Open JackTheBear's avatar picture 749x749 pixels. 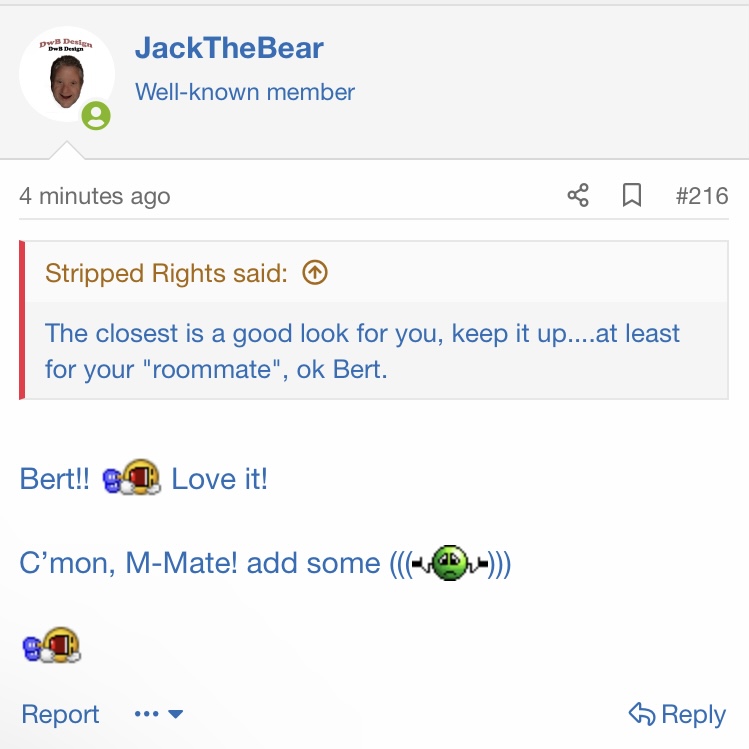[x=66, y=75]
